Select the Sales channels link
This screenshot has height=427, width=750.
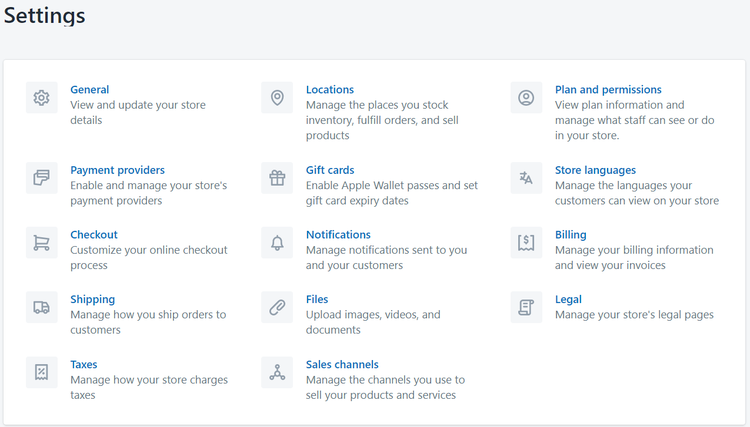click(342, 364)
